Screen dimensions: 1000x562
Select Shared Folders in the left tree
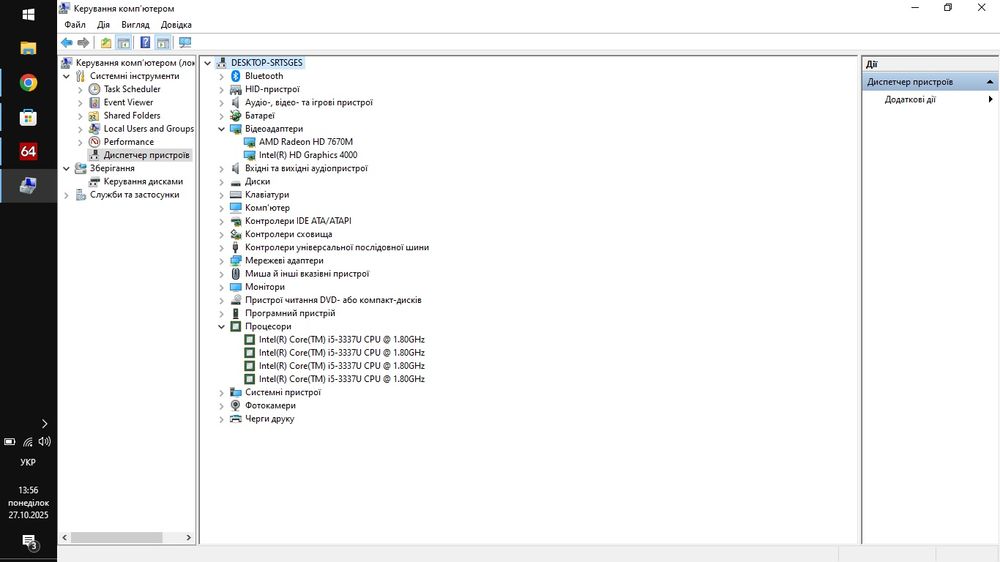(x=132, y=115)
